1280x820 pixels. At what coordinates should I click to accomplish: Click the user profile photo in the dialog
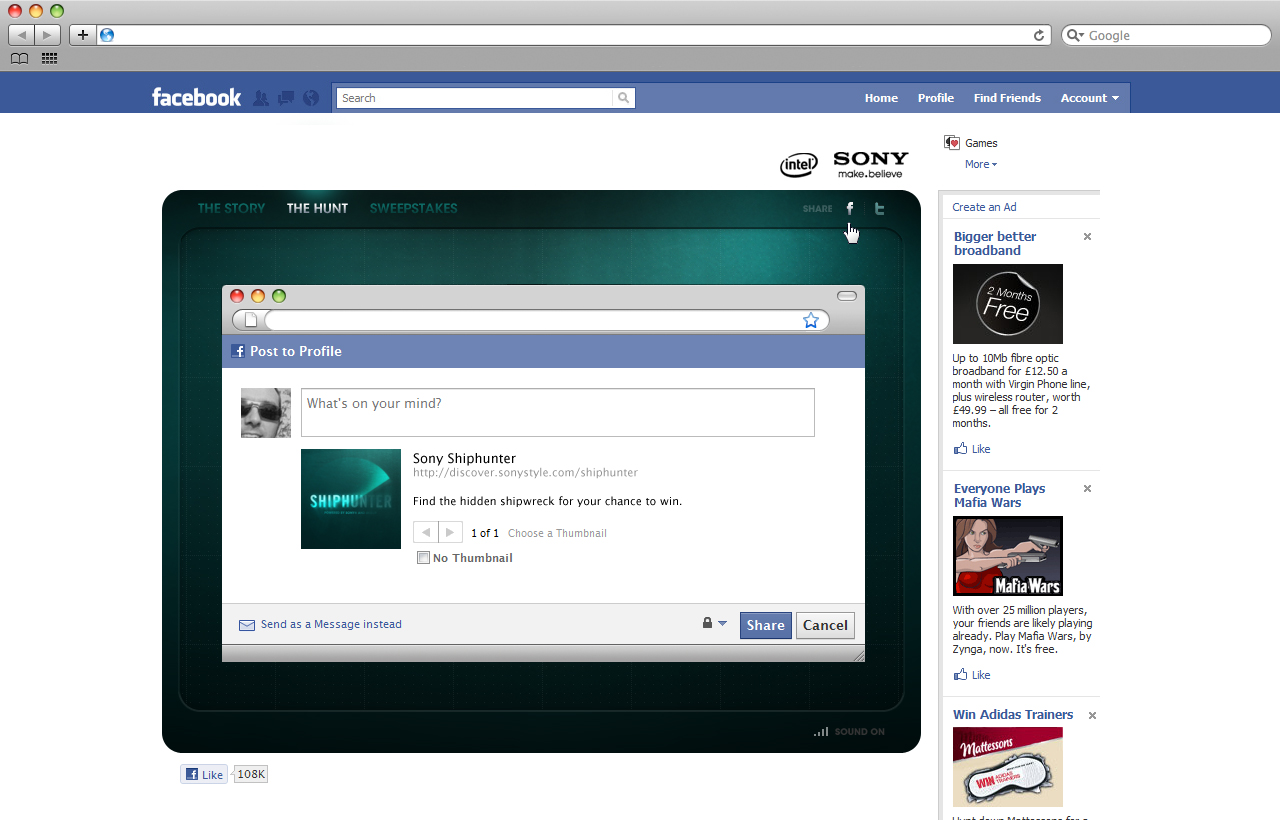266,413
